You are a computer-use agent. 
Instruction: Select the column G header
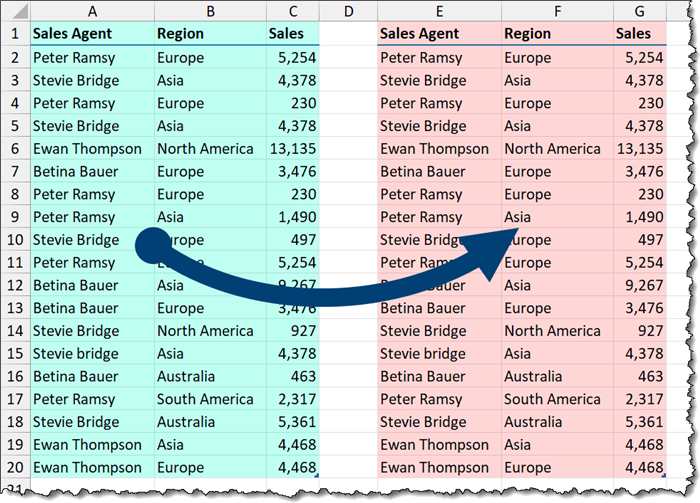click(640, 11)
